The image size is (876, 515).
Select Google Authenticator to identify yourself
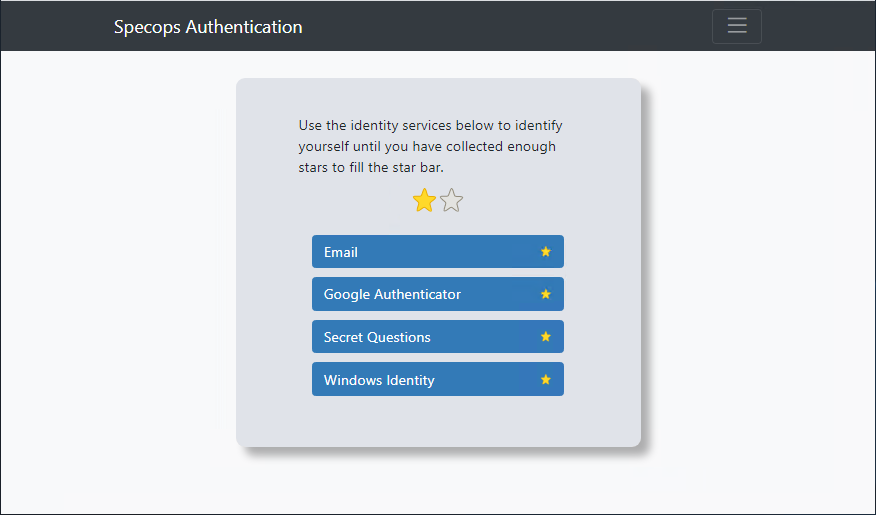[x=437, y=294]
